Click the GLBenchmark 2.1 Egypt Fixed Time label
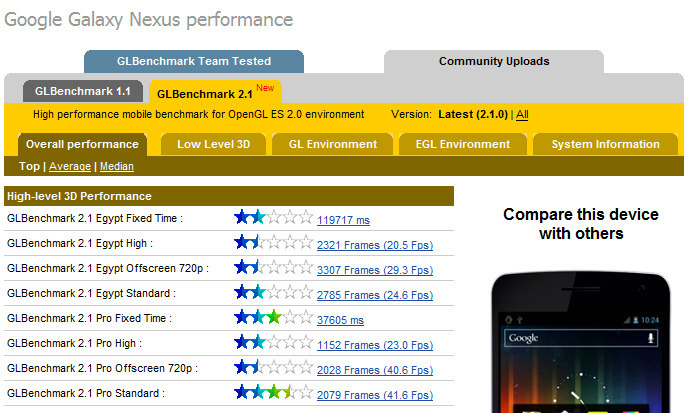The width and height of the screenshot is (690, 413). 95,218
